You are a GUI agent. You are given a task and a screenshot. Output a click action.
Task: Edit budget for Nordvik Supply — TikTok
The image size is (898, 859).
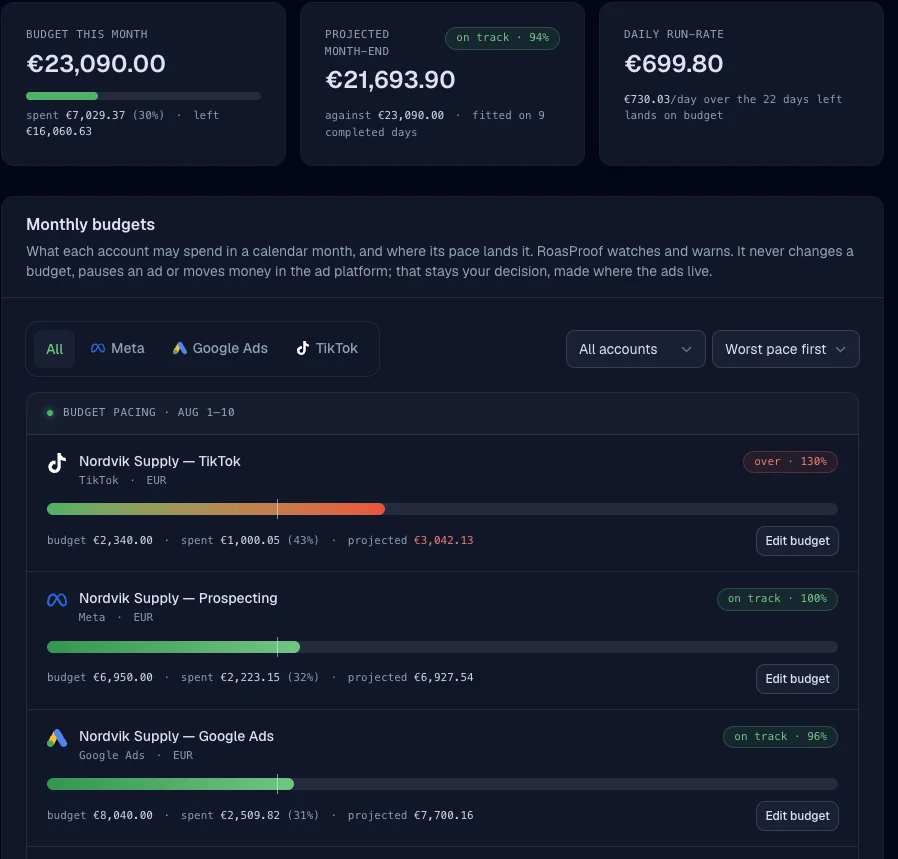(797, 541)
